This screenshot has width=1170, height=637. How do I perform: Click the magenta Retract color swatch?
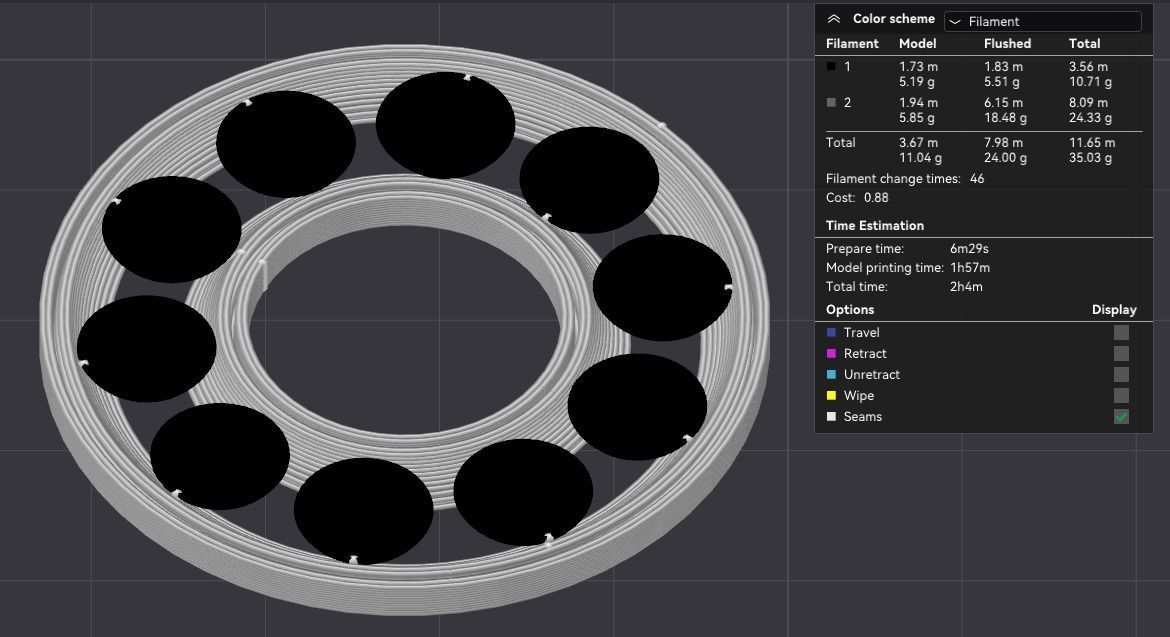click(x=831, y=354)
